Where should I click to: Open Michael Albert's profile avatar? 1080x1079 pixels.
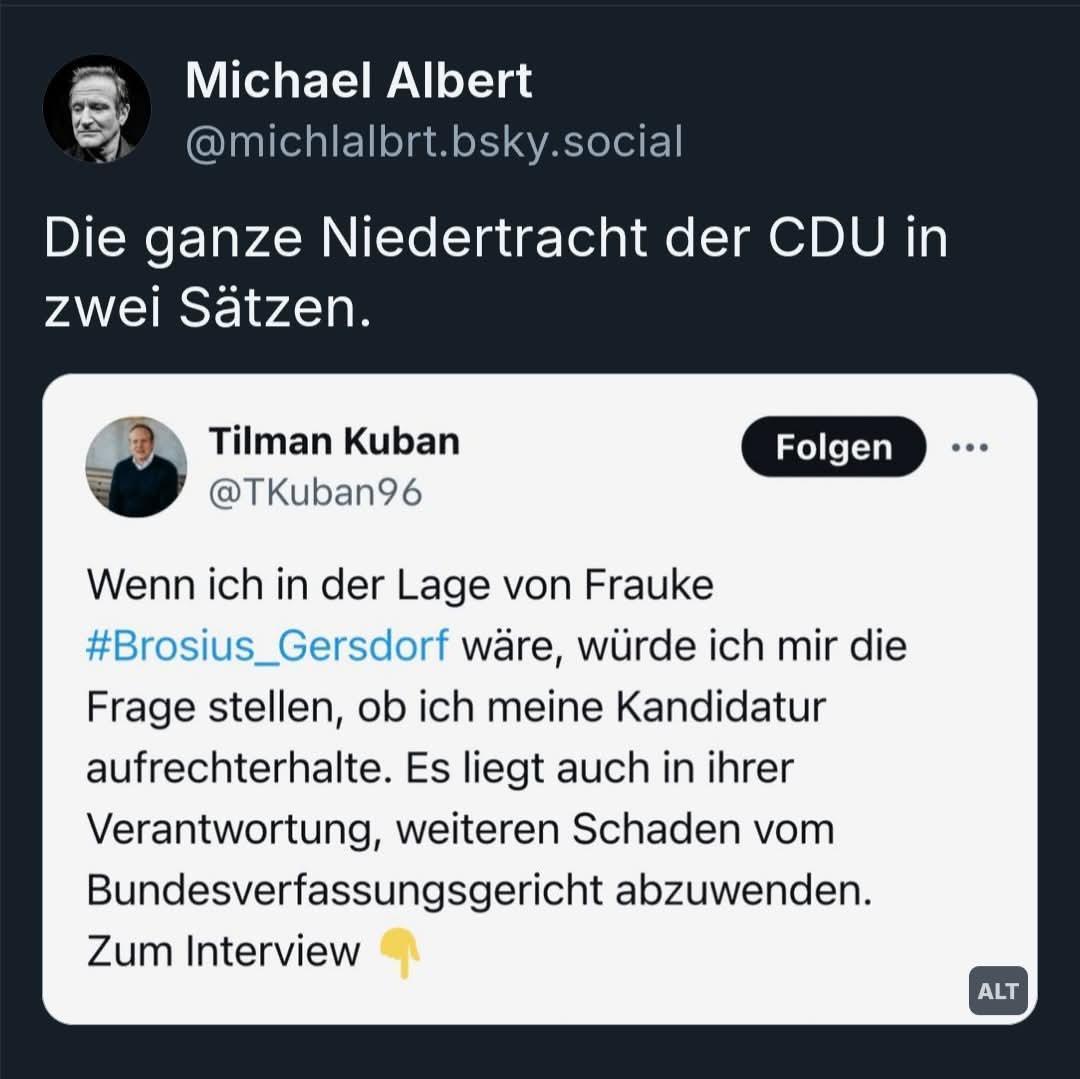tap(97, 108)
